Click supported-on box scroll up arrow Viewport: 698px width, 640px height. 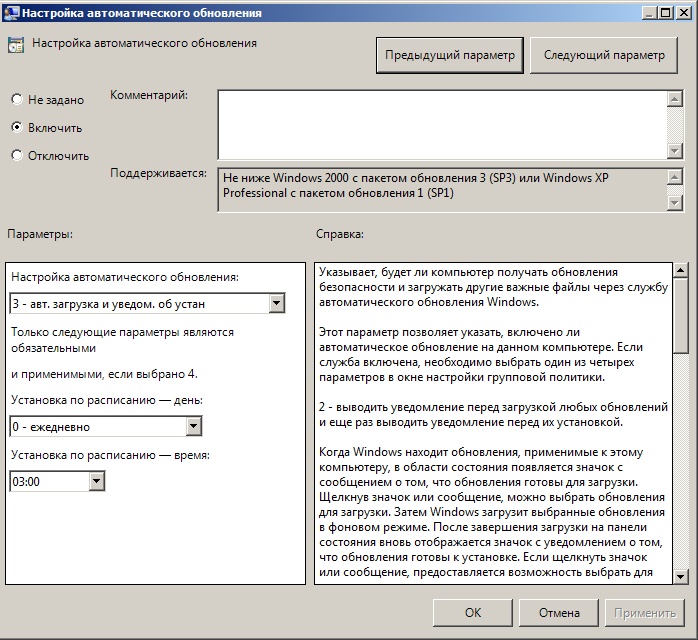[x=675, y=177]
